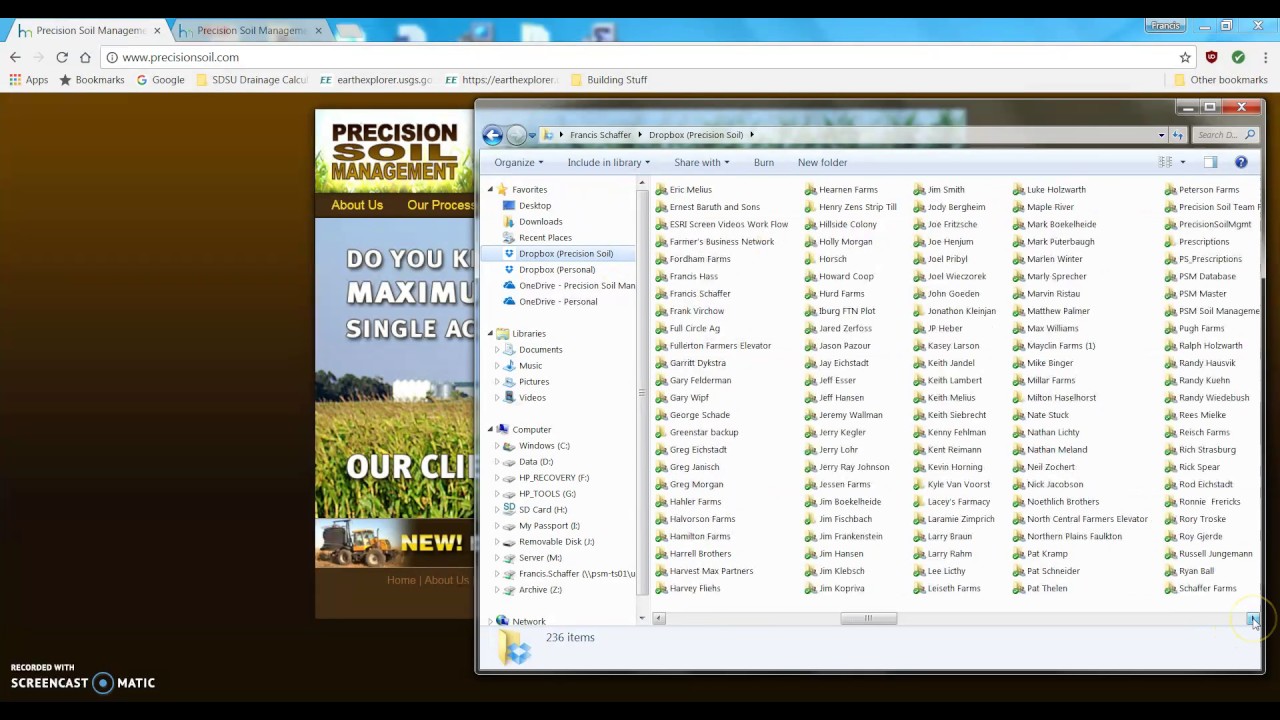Focus the Explorer search box
The height and width of the screenshot is (720, 1280).
pyautogui.click(x=1225, y=135)
